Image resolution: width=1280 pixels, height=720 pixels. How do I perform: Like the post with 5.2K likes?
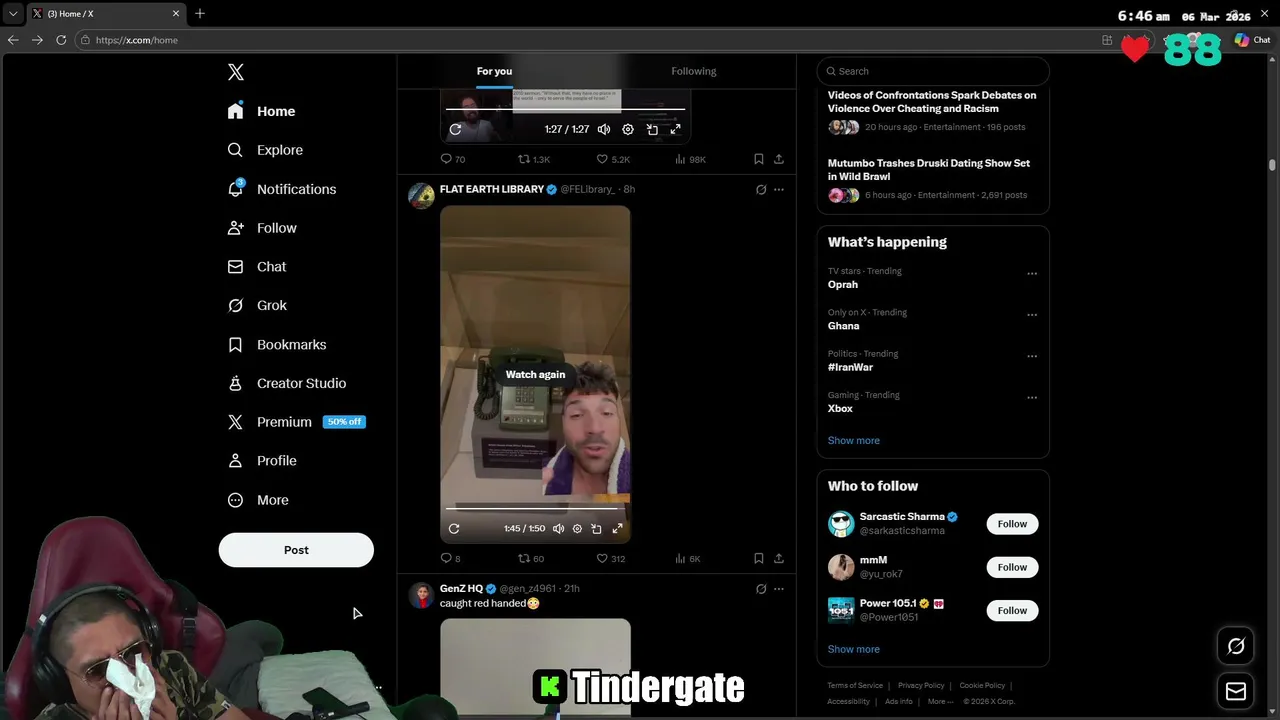point(613,159)
